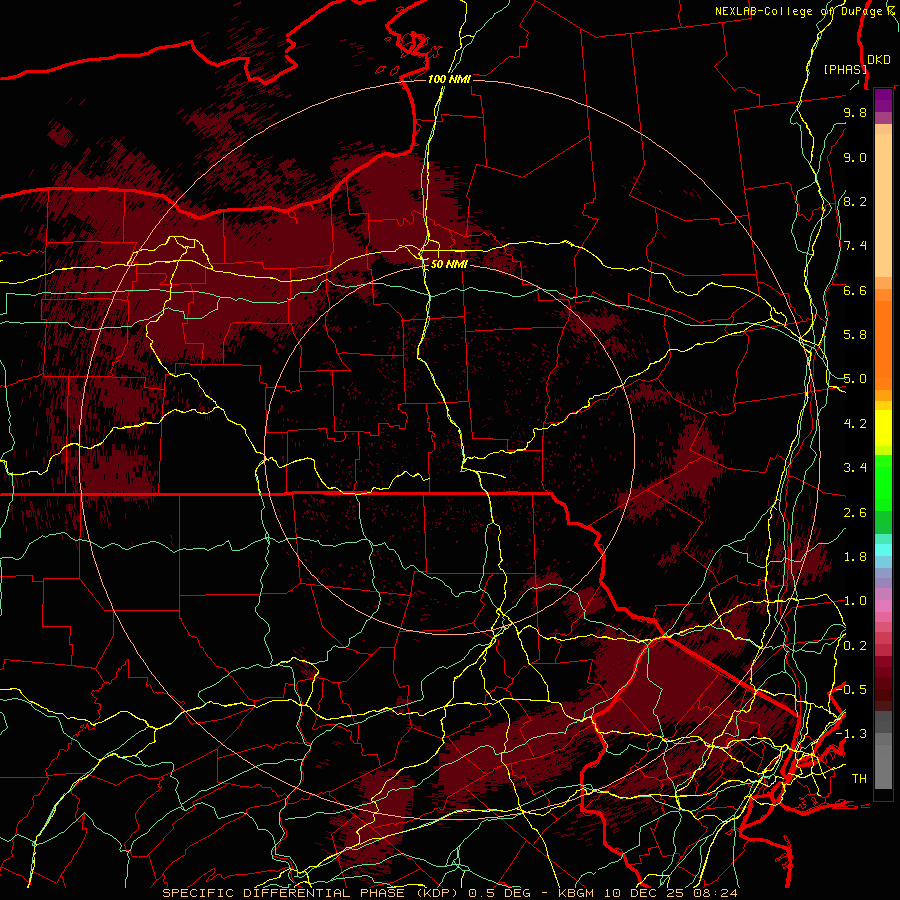Click the 2.6 value on the scale
This screenshot has height=900, width=900.
pyautogui.click(x=855, y=513)
